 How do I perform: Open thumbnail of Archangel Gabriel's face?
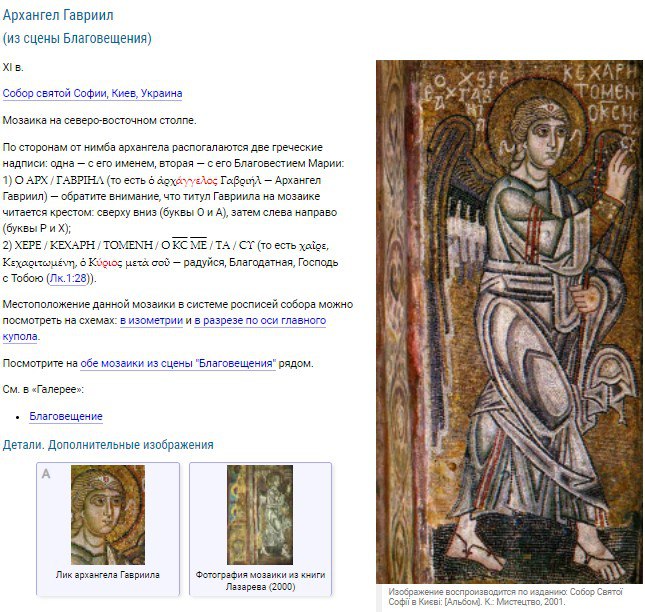[108, 515]
